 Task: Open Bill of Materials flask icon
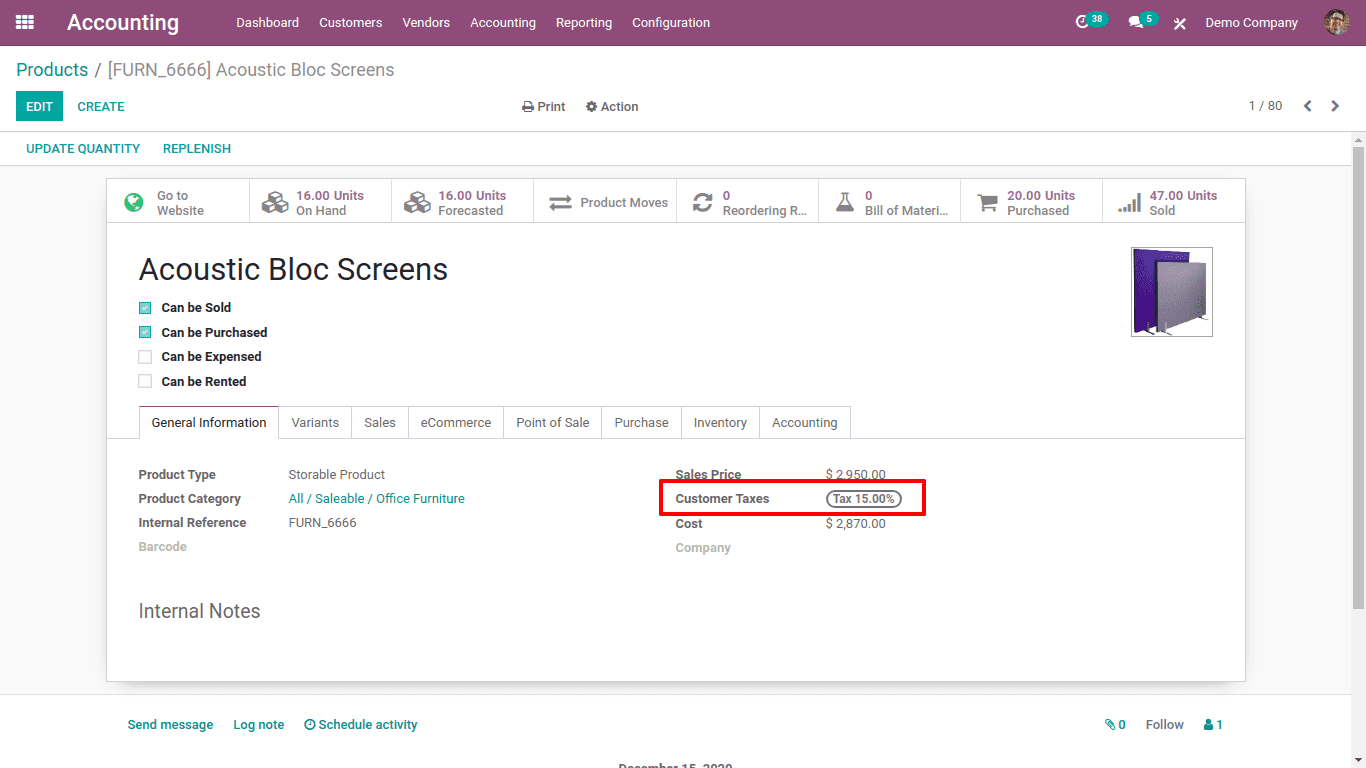[845, 203]
